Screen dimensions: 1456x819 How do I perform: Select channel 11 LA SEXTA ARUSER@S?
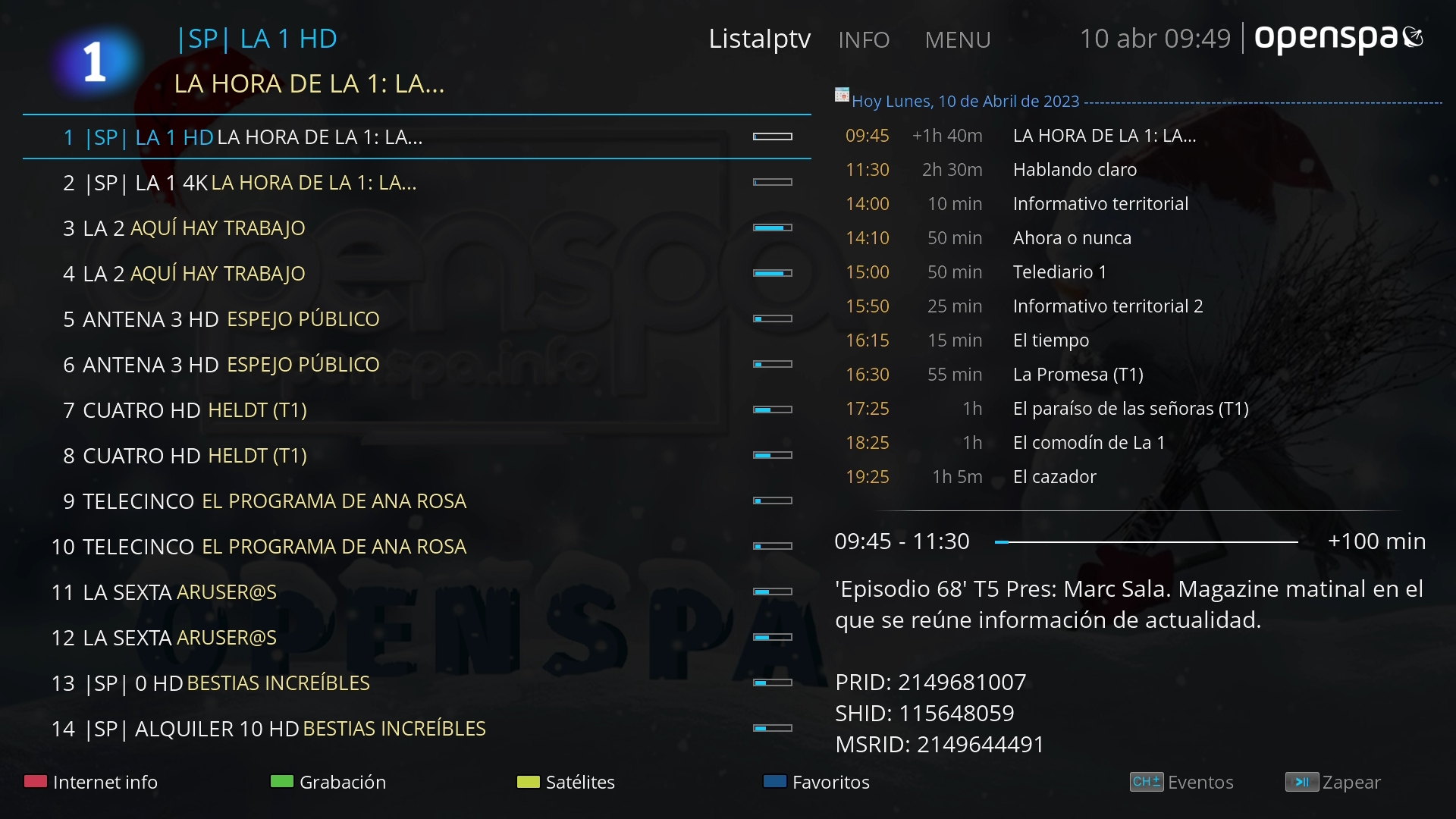click(164, 592)
